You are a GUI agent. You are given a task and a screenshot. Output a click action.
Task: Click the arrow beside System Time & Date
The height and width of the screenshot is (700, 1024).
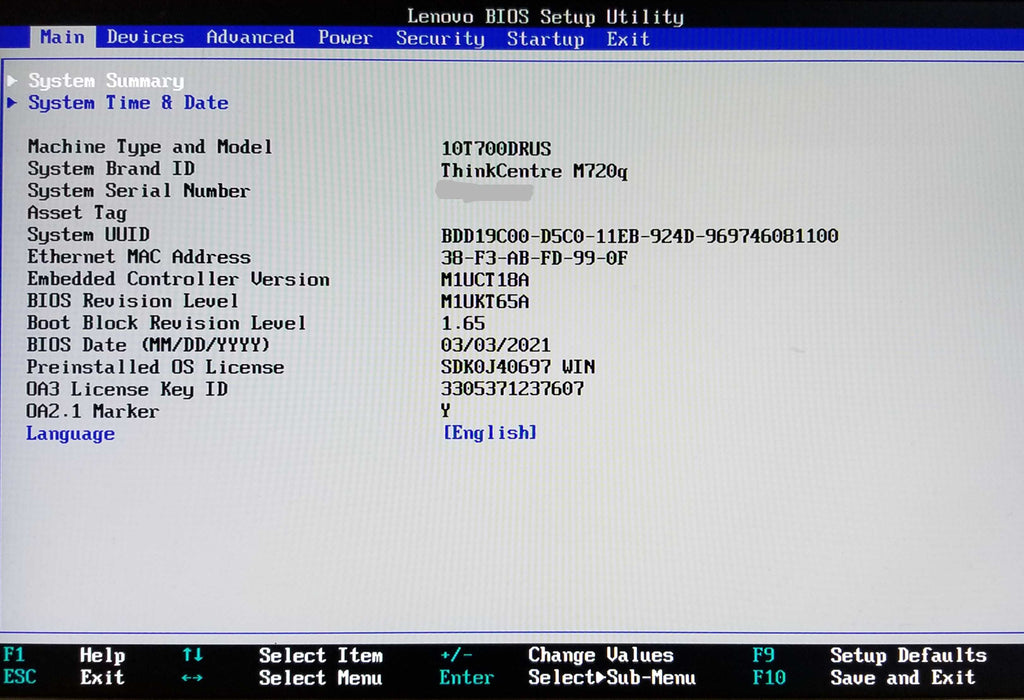(x=12, y=103)
